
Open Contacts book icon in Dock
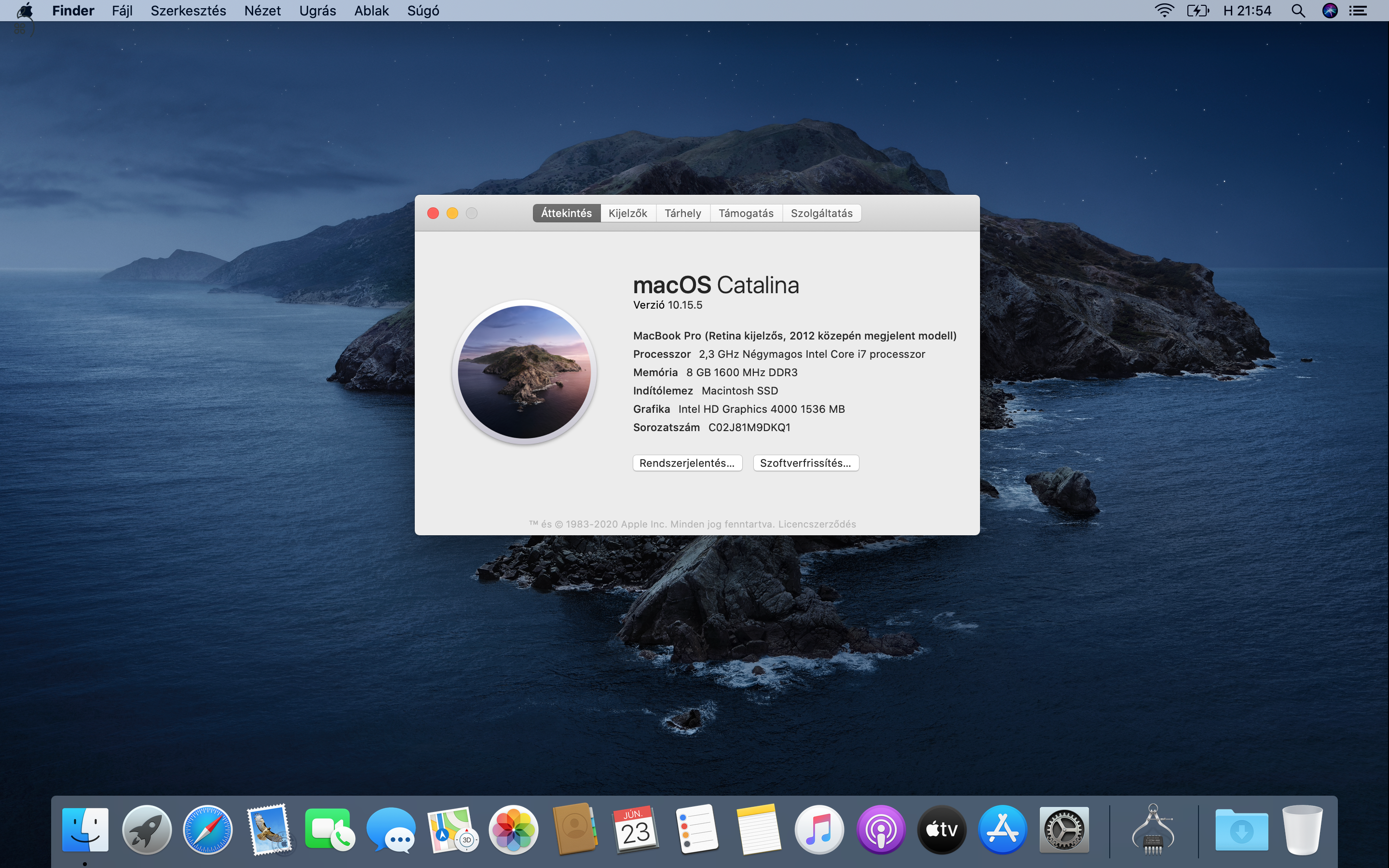click(x=574, y=829)
